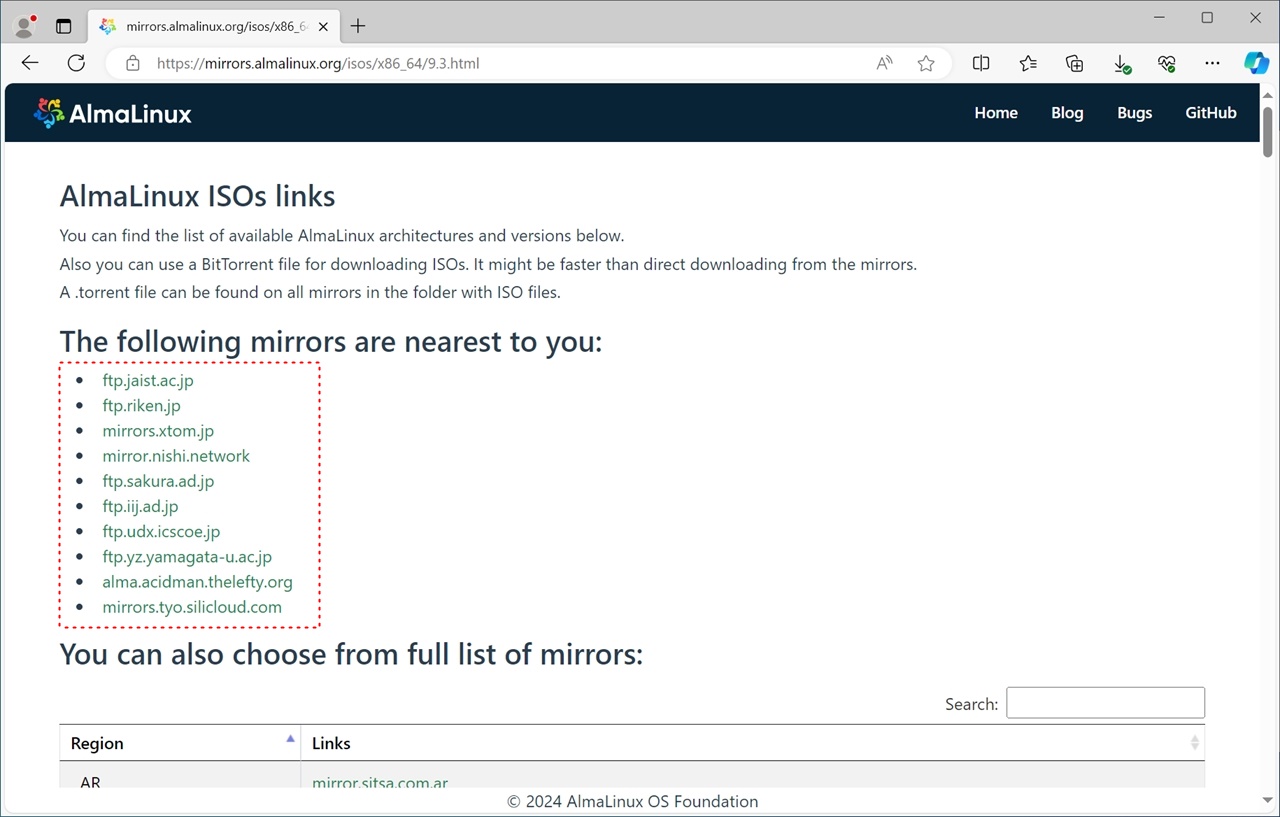
Task: Click the page vertical scrollbar thumb
Action: (1267, 130)
